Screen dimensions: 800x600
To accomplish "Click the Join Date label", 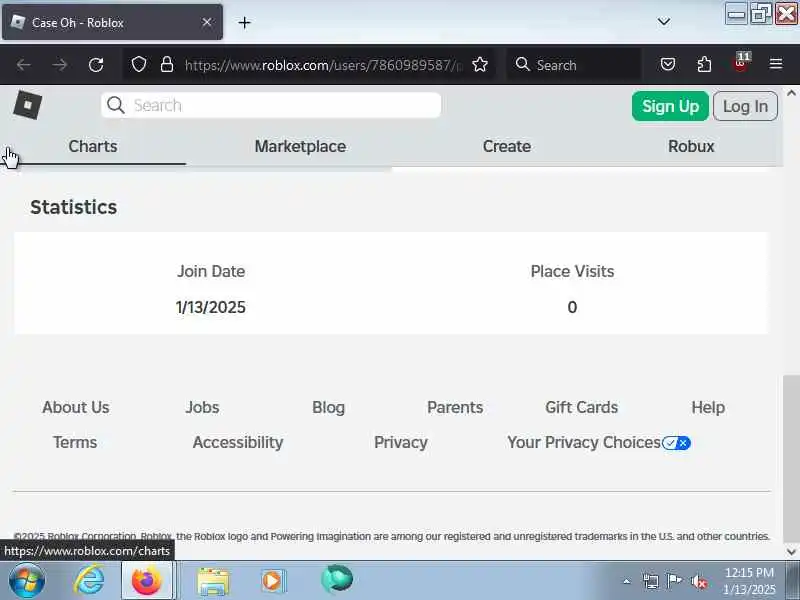I will pyautogui.click(x=211, y=271).
